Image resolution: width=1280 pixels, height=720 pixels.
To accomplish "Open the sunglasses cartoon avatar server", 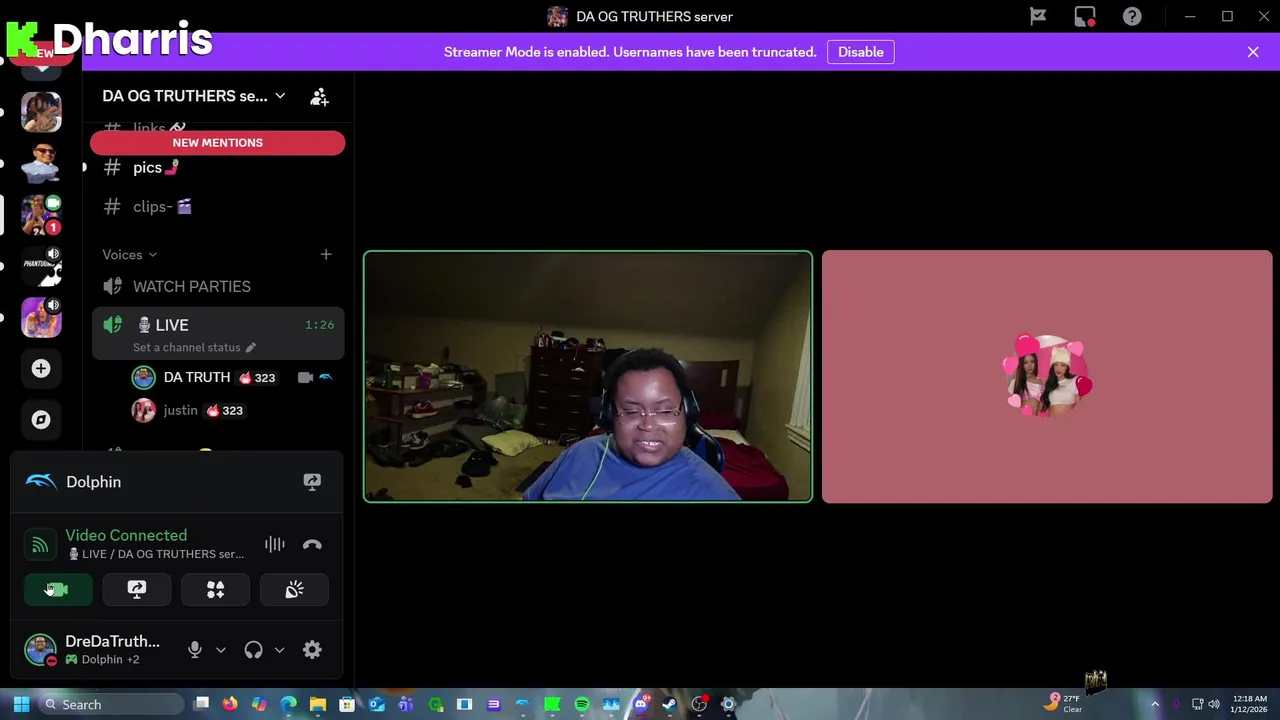I will coord(41,163).
